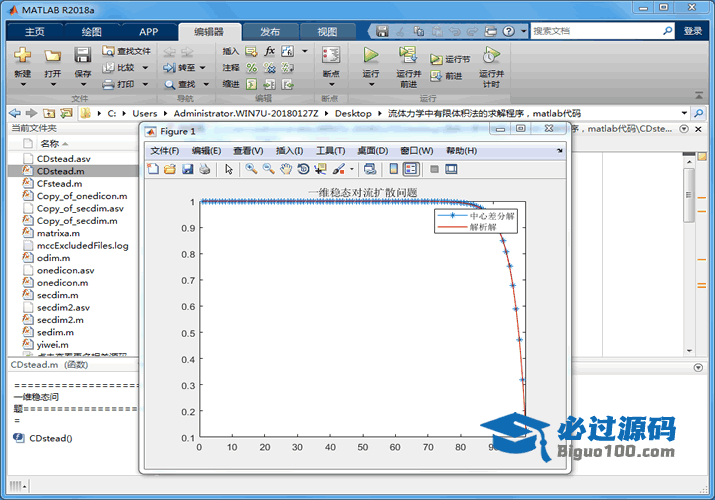Click the Desktop segment in address path
The image size is (715, 500).
click(353, 113)
